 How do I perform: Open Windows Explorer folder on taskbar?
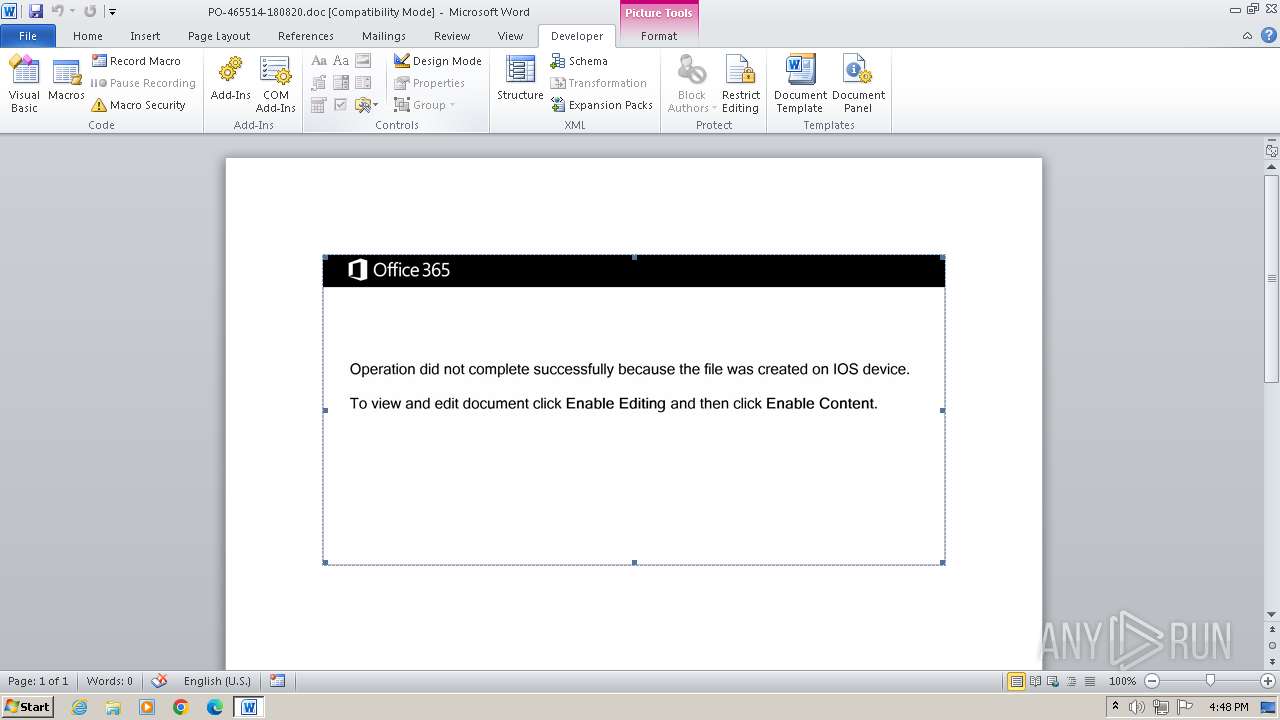click(x=113, y=707)
